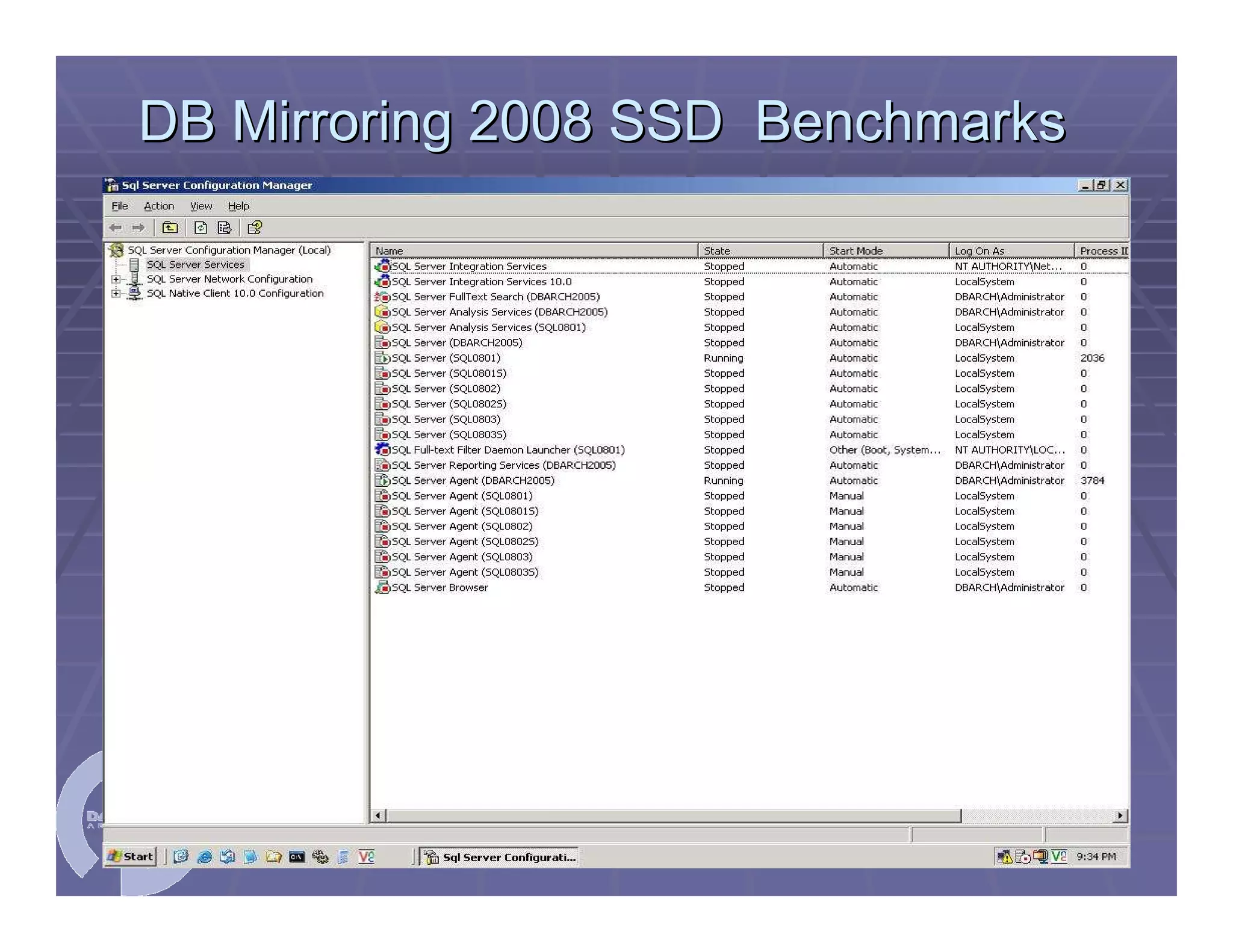
Task: Click the running SQL Server (SQL0801) icon
Action: [382, 357]
